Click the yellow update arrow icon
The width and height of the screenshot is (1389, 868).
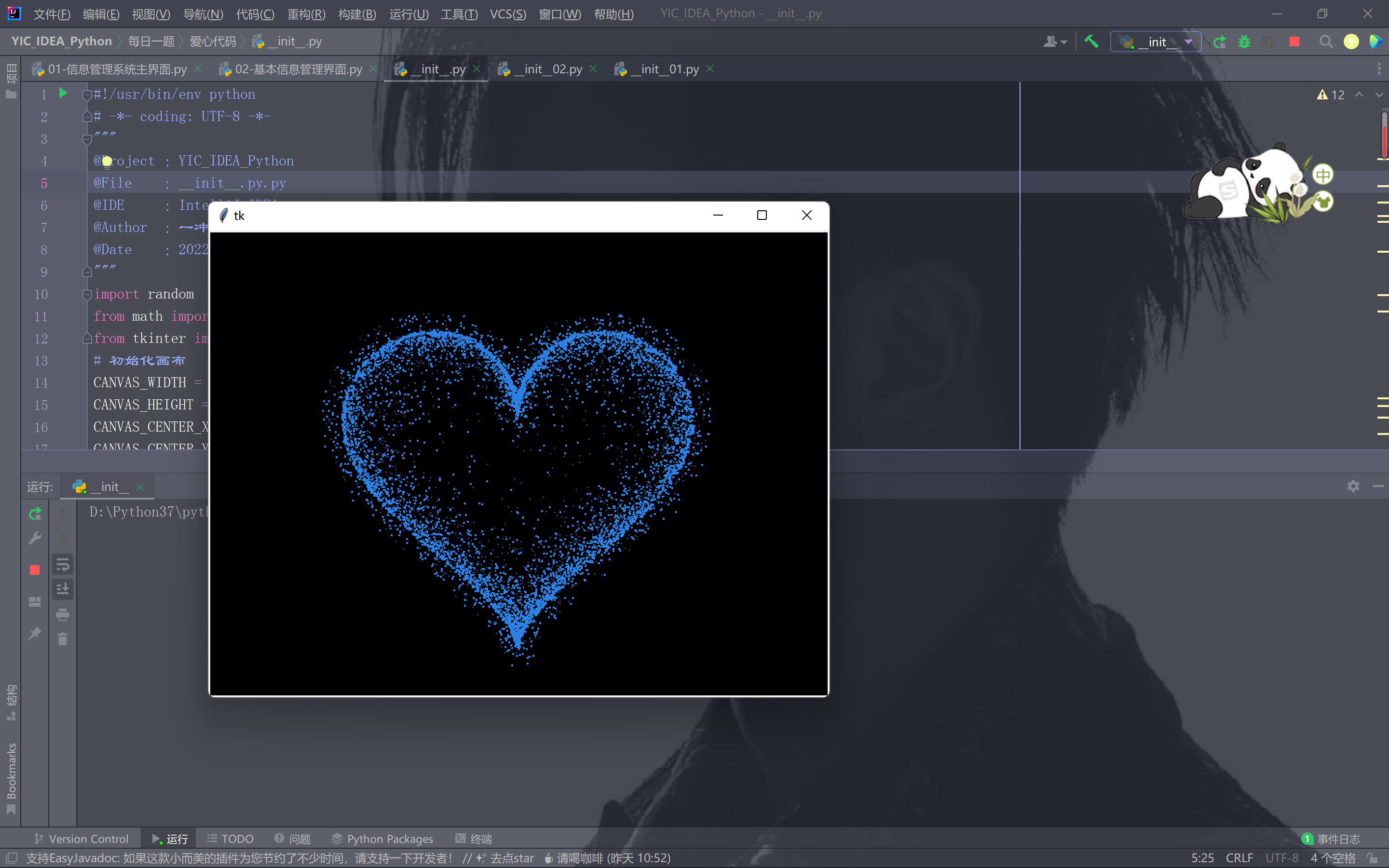1351,41
